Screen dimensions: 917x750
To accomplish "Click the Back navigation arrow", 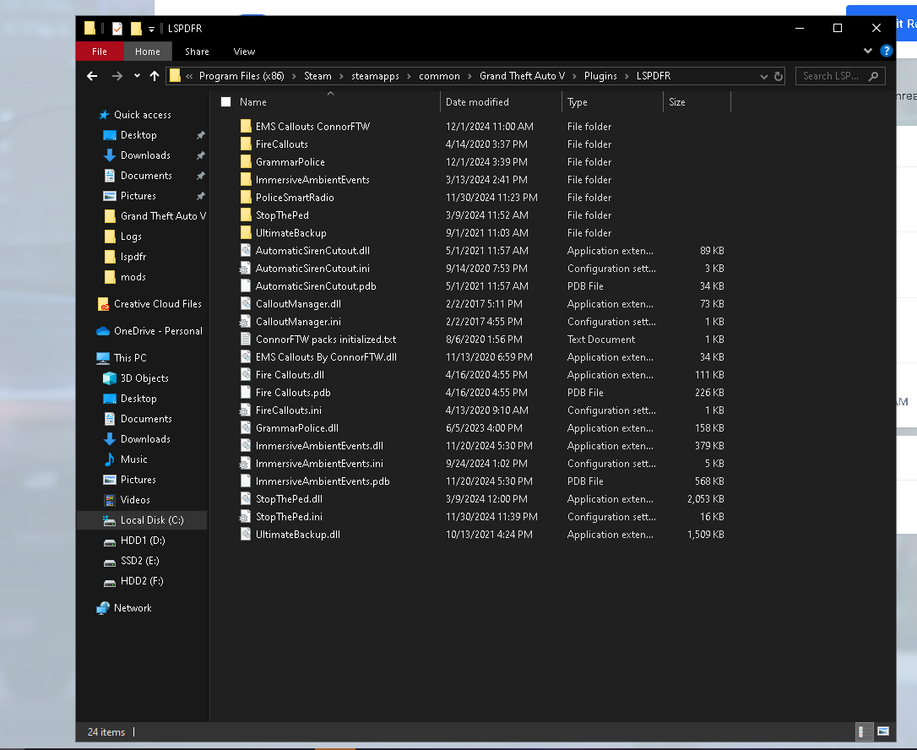I will pyautogui.click(x=92, y=76).
